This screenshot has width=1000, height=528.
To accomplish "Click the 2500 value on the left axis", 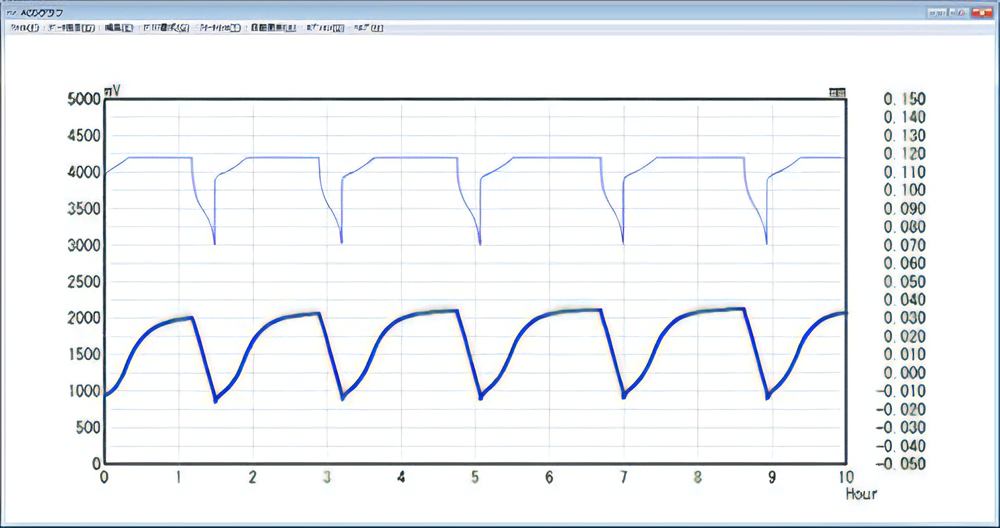I will click(84, 281).
